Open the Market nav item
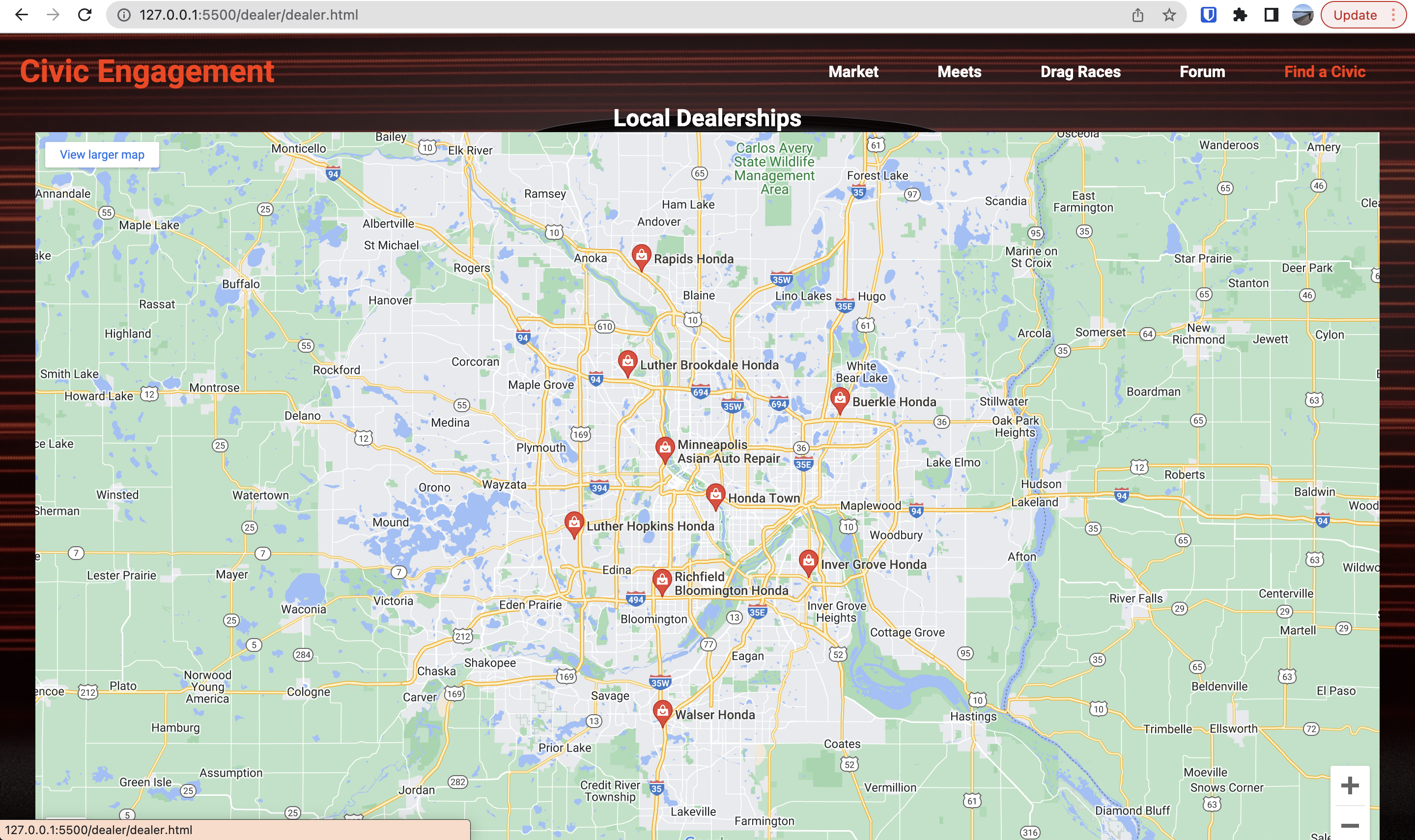Screen dimensions: 1415x840 [x=853, y=72]
